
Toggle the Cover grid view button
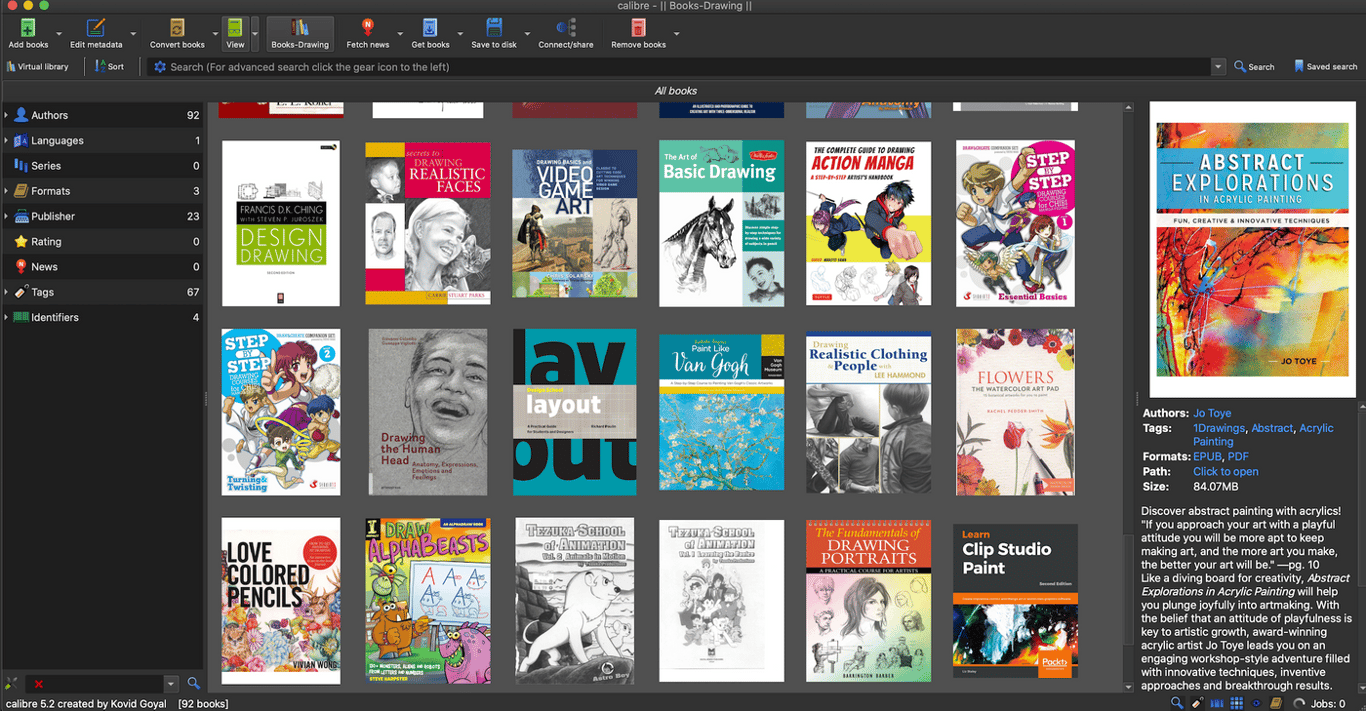click(x=1237, y=704)
